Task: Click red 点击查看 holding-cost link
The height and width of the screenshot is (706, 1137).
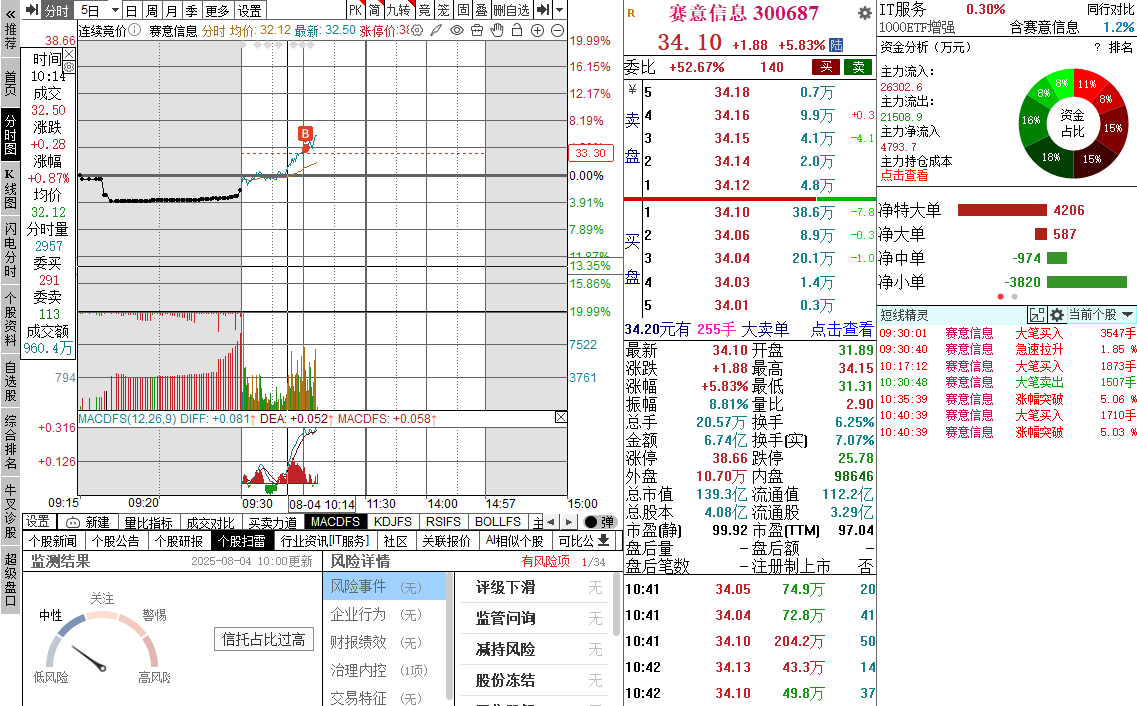Action: click(904, 175)
